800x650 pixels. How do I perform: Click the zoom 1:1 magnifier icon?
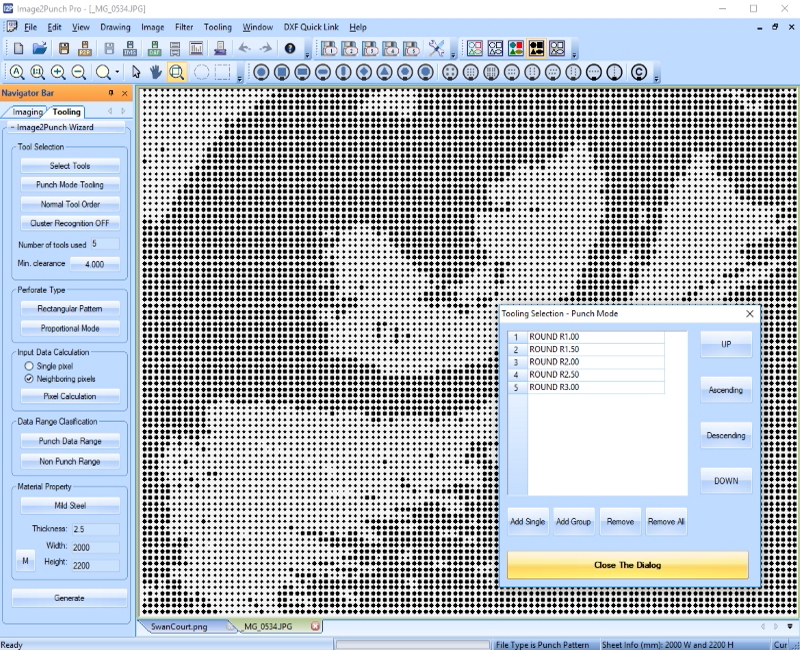click(37, 72)
